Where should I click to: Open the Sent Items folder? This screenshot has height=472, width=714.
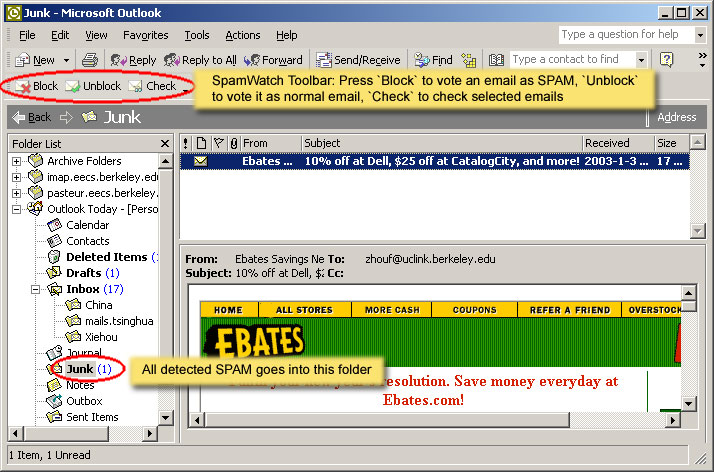click(92, 417)
